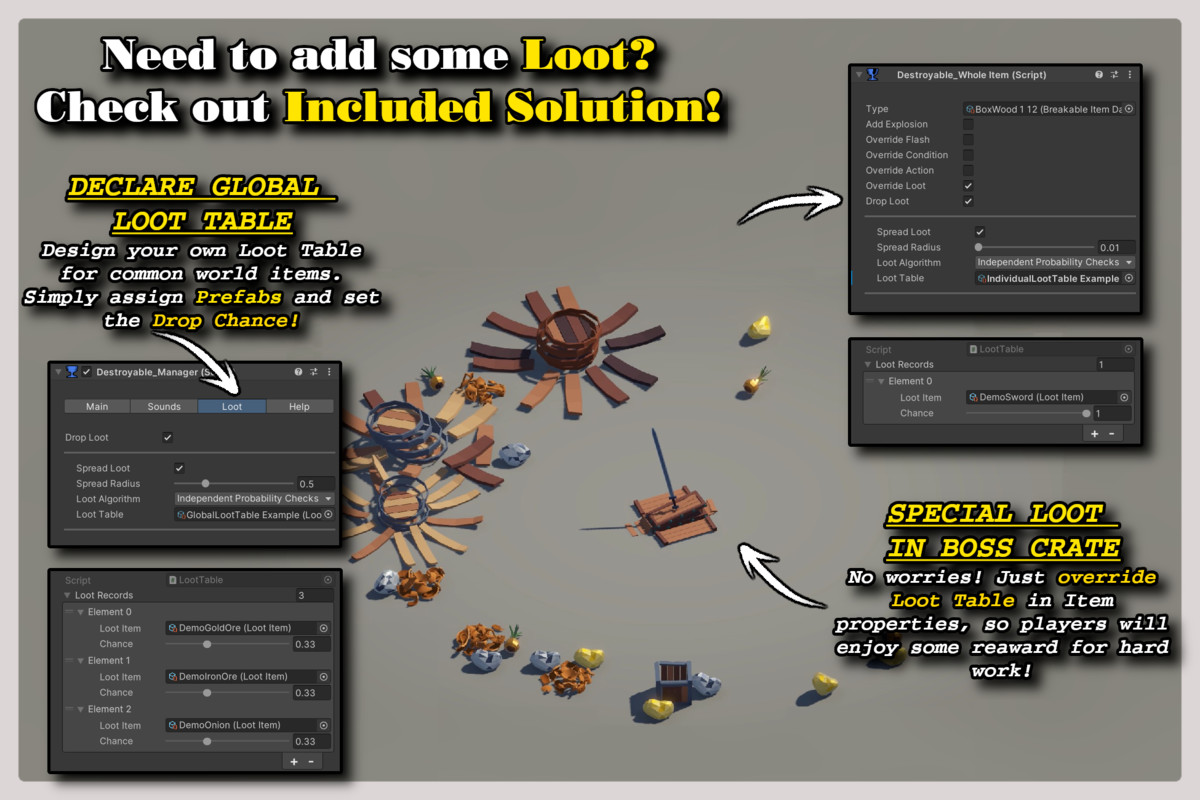Viewport: 1200px width, 800px height.
Task: Open Loot Algorithm dropdown in Destroyable_Manager
Action: pos(254,498)
